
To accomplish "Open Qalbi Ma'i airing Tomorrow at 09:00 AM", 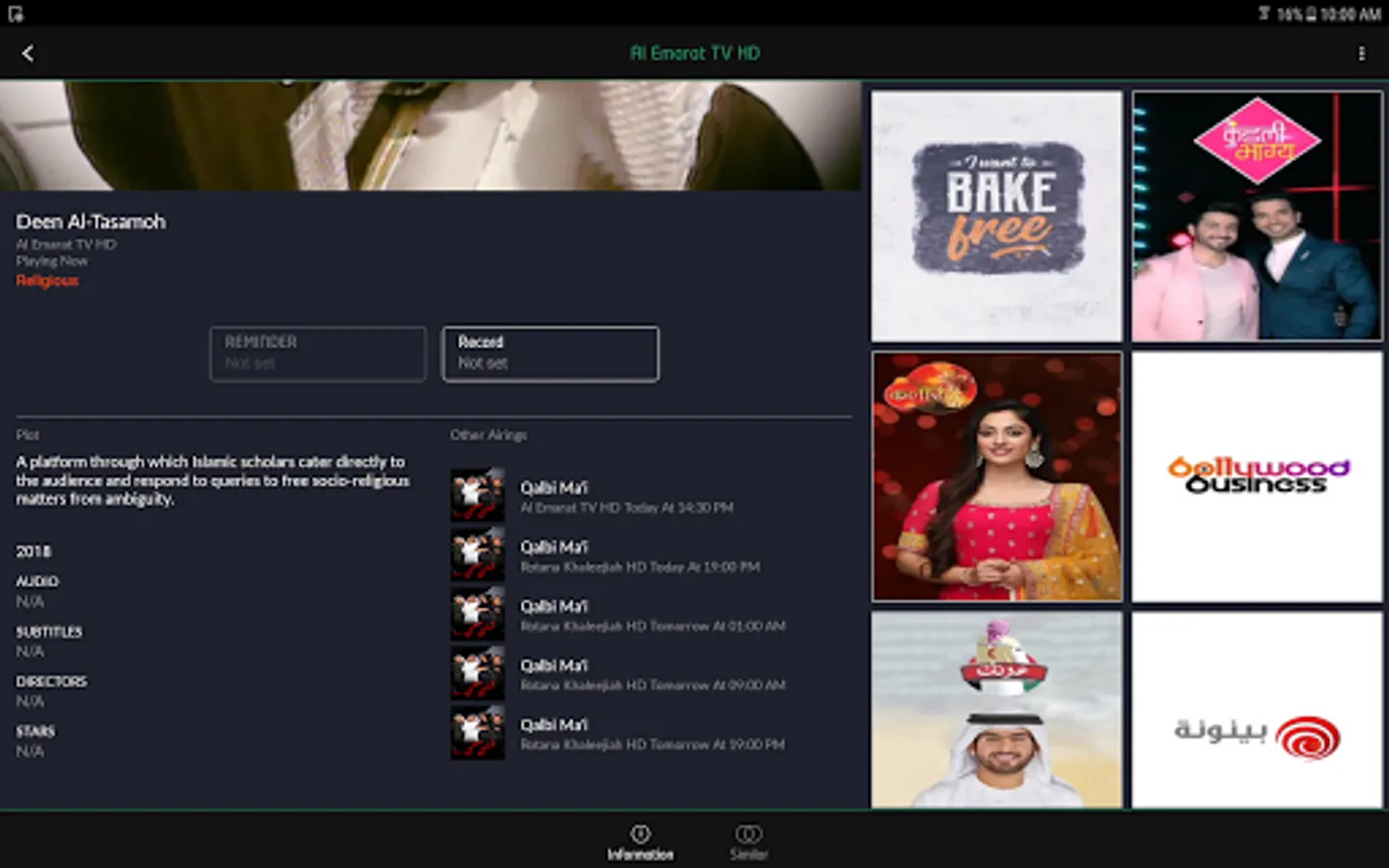I will coord(651,673).
